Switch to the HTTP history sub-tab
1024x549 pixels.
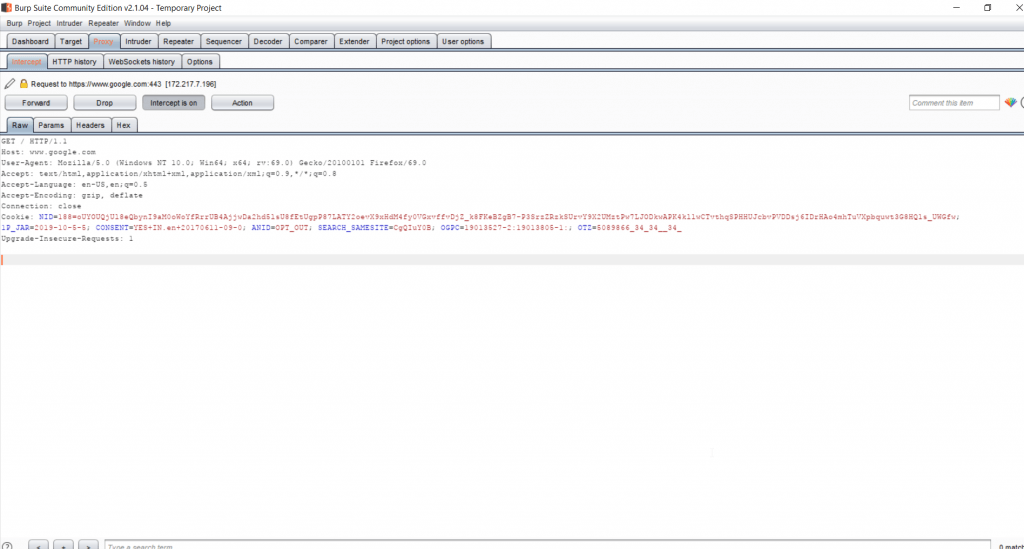click(x=74, y=61)
